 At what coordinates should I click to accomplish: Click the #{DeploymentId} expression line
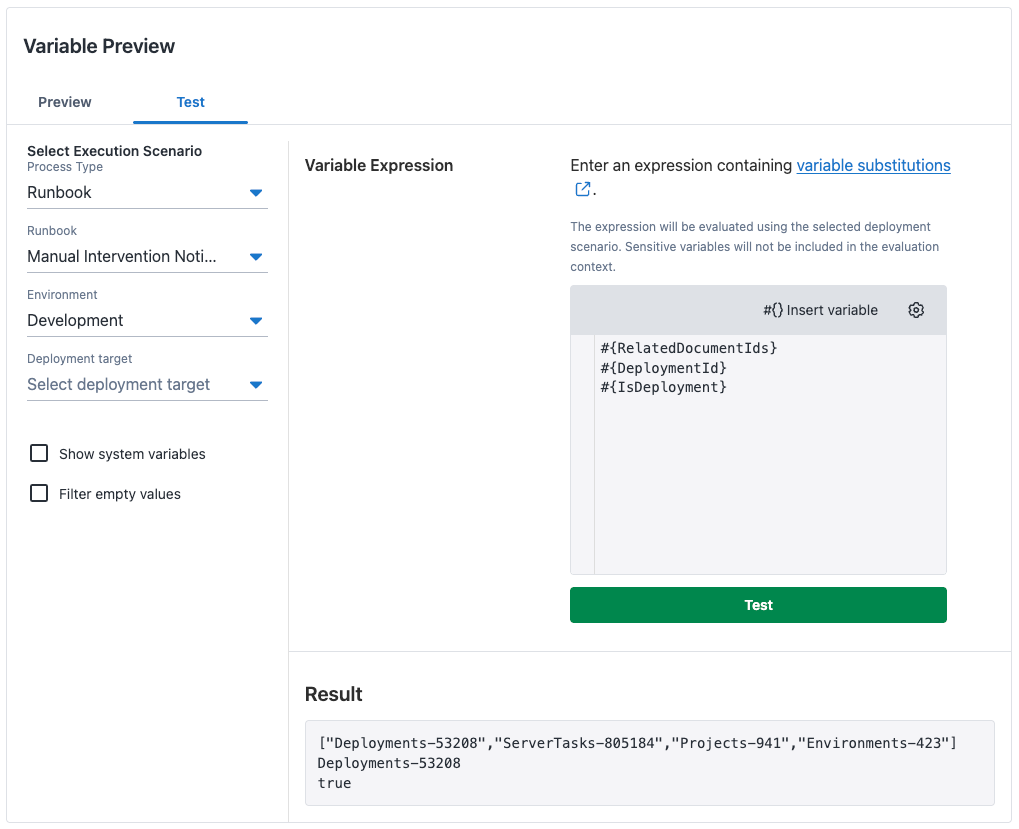[663, 368]
